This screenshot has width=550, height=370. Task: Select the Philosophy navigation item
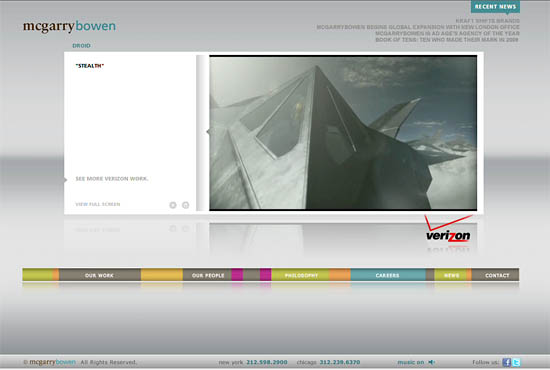tap(301, 275)
